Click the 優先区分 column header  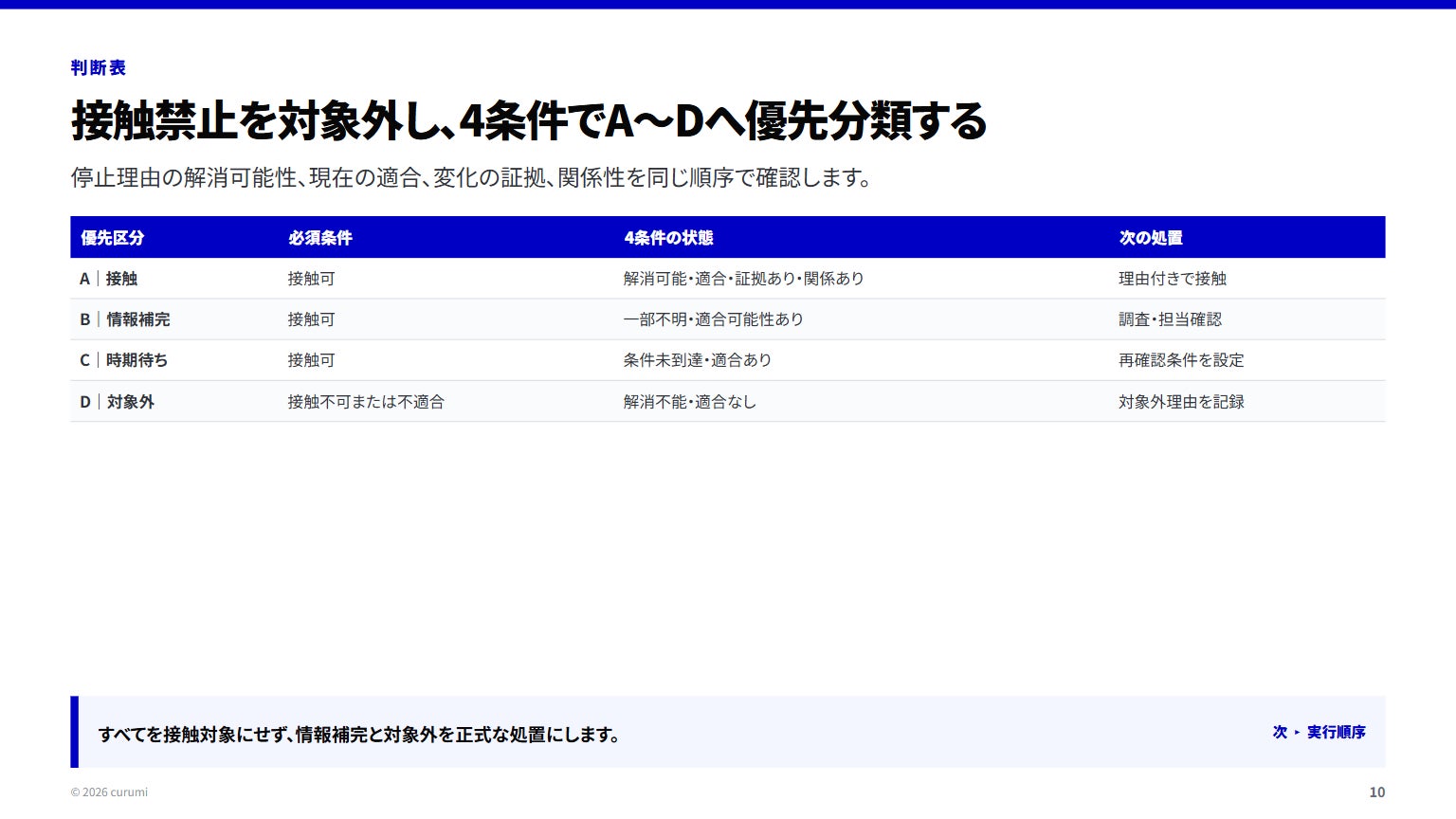click(x=112, y=238)
